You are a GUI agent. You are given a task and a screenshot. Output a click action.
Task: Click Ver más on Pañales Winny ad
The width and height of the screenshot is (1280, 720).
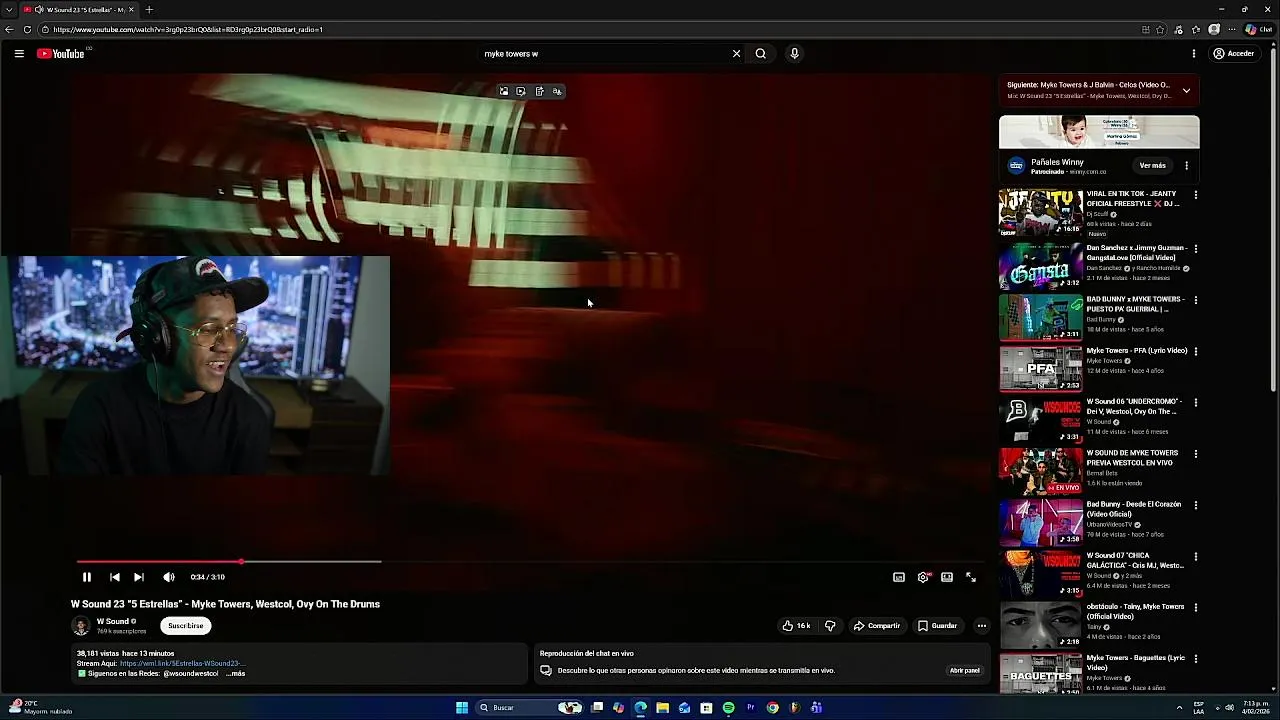coord(1152,166)
